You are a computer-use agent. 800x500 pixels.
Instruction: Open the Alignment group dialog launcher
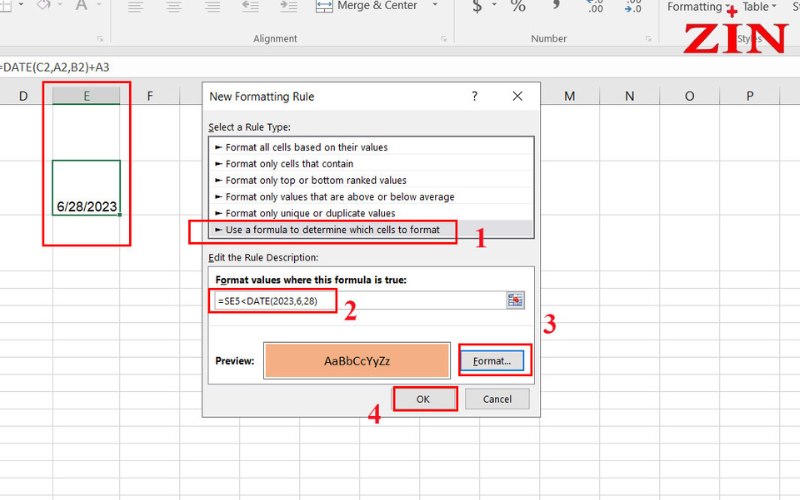click(x=443, y=39)
